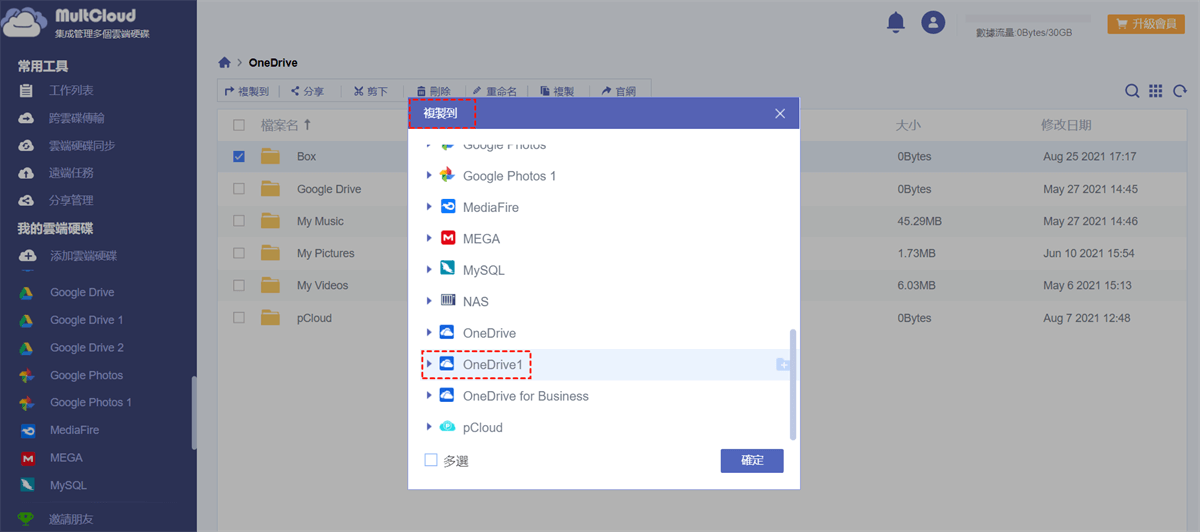Open 遠端任務 in sidebar

point(71,173)
